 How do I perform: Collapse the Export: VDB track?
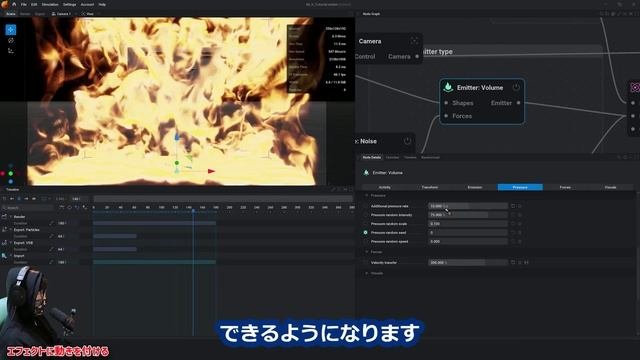(x=11, y=243)
